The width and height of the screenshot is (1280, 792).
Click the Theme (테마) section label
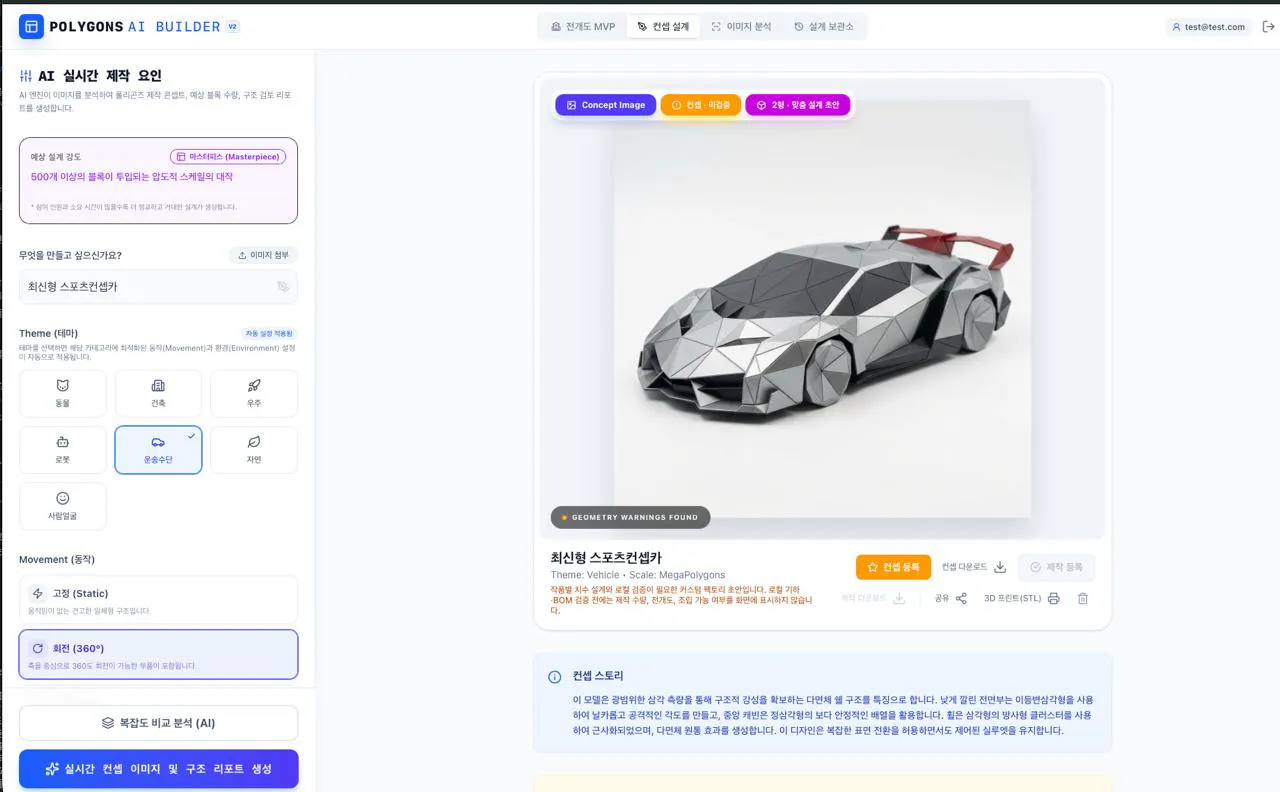point(48,333)
